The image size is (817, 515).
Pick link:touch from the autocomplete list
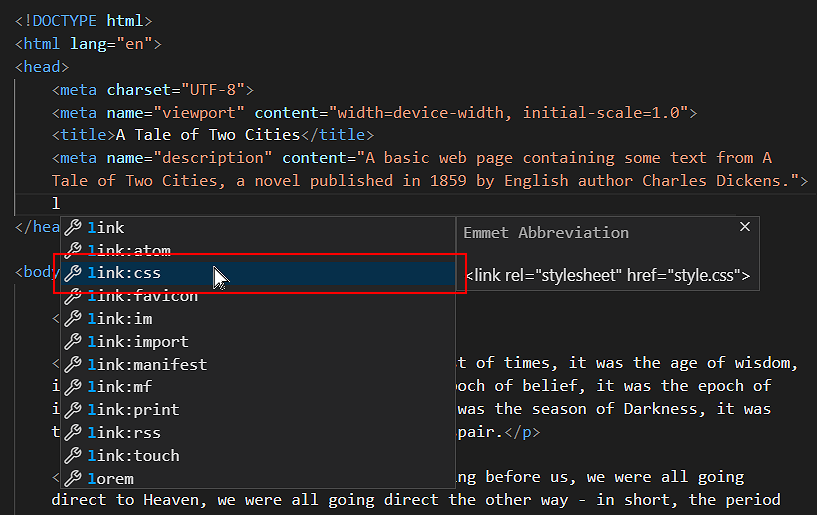[133, 456]
